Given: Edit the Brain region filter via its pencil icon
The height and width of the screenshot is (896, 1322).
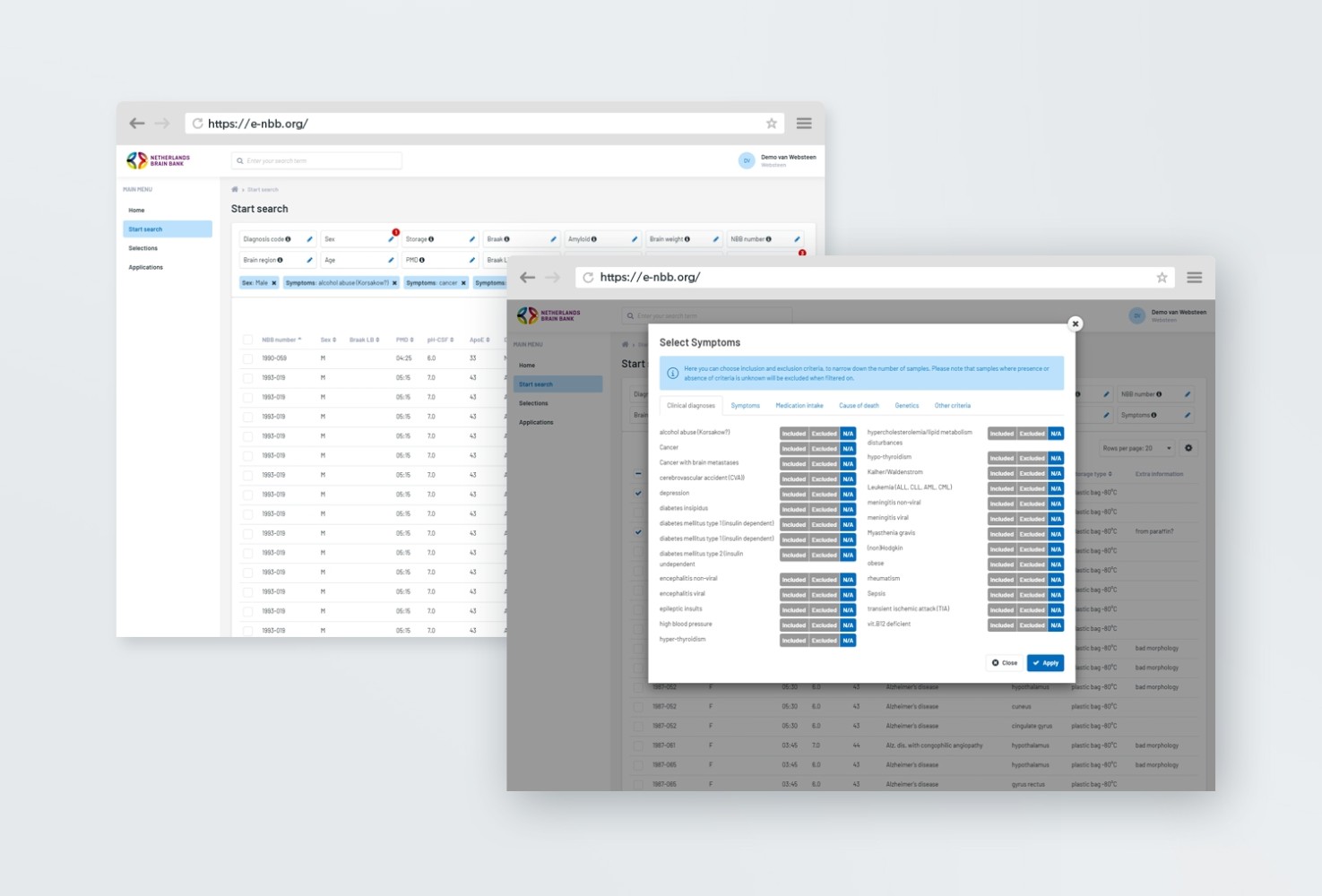Looking at the screenshot, I should [310, 260].
